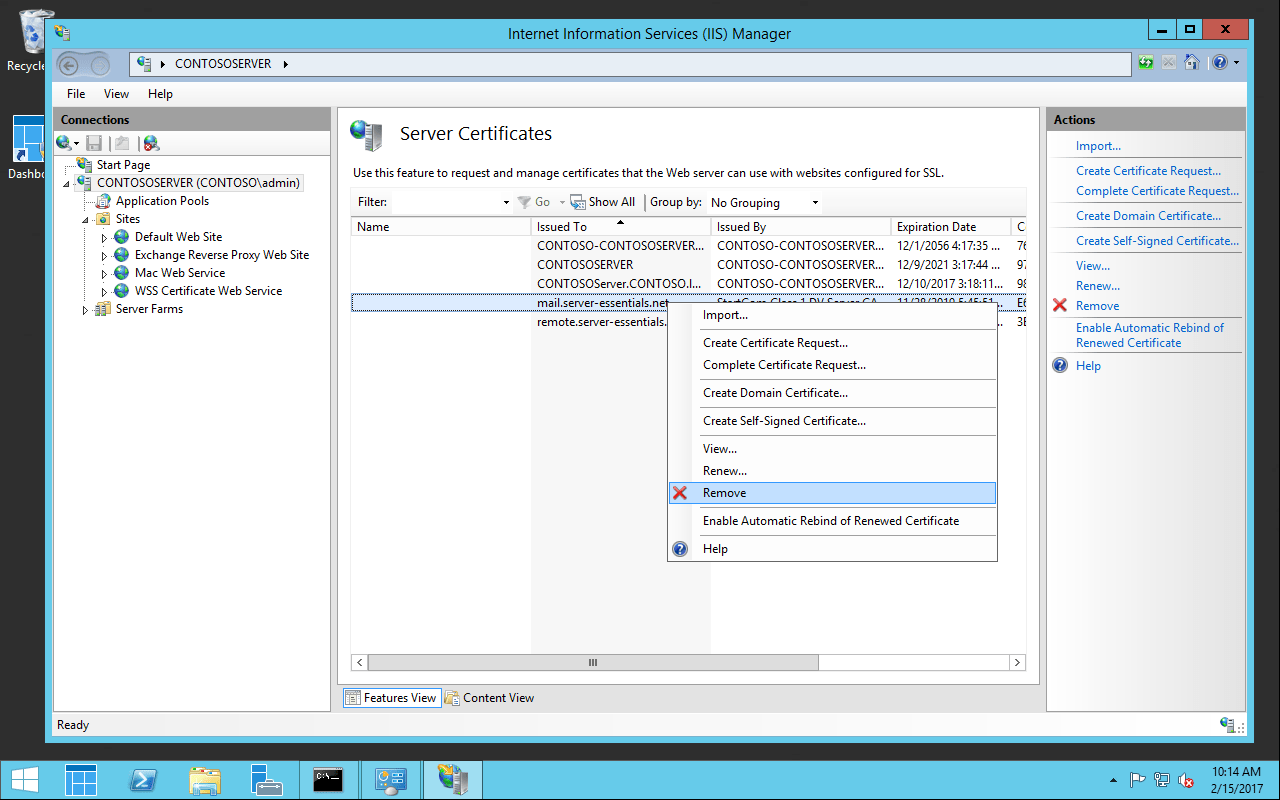Click the Delete Connection icon

pos(151,143)
